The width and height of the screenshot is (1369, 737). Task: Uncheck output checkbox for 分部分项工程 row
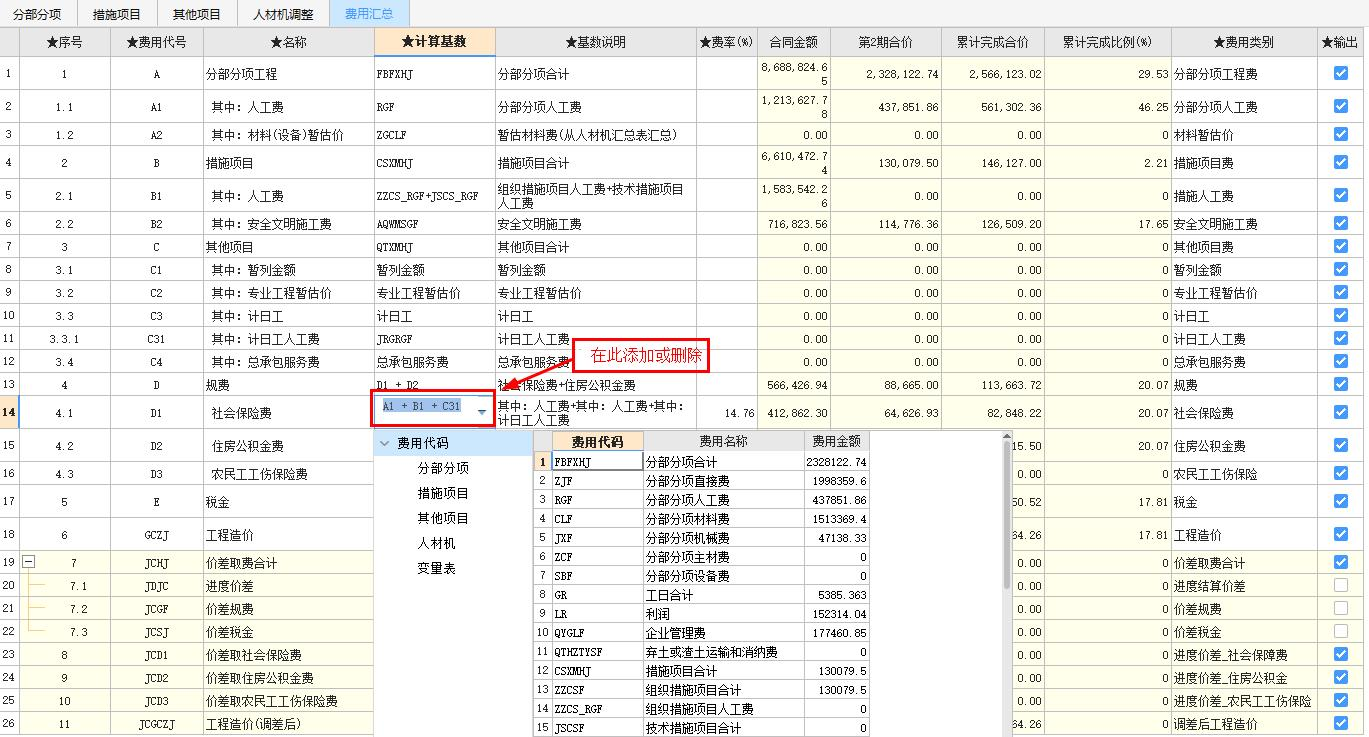coord(1340,74)
